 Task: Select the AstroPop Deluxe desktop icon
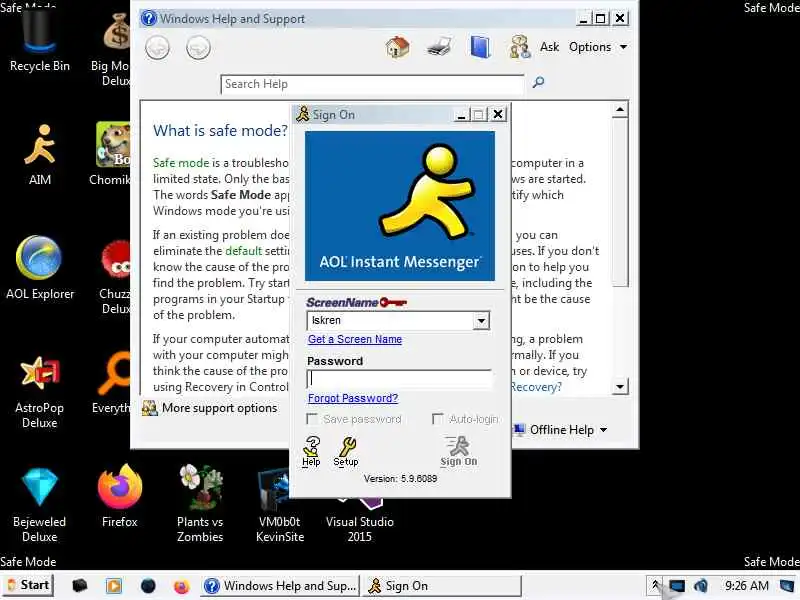click(x=39, y=392)
